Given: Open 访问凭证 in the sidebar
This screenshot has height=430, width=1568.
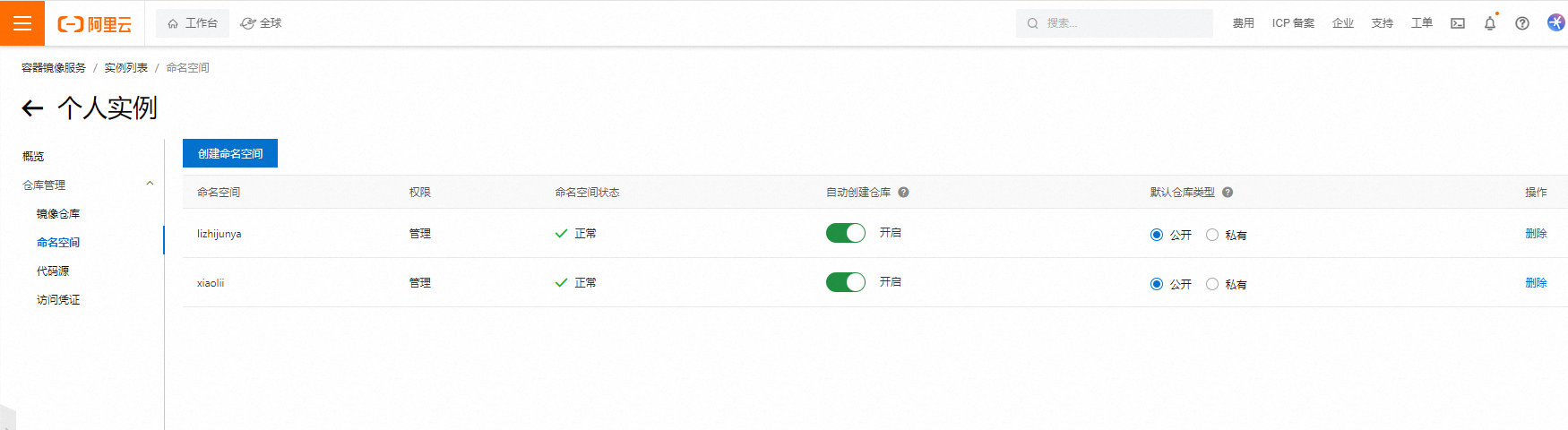Looking at the screenshot, I should [x=58, y=299].
